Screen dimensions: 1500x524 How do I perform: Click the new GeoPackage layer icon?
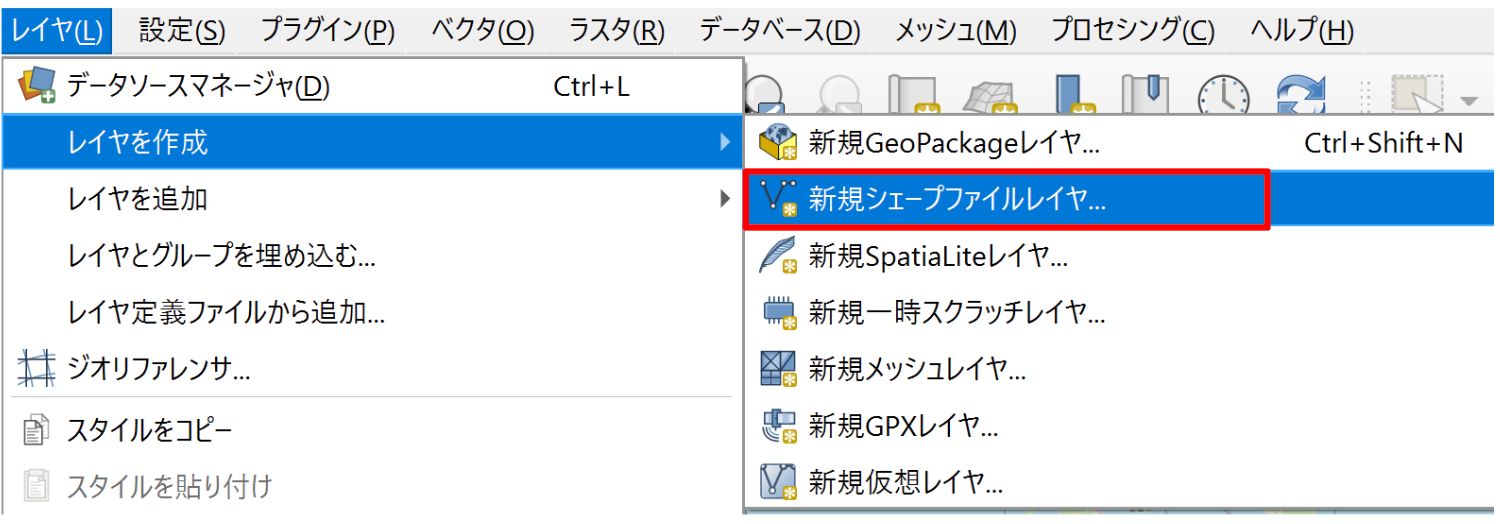click(777, 142)
